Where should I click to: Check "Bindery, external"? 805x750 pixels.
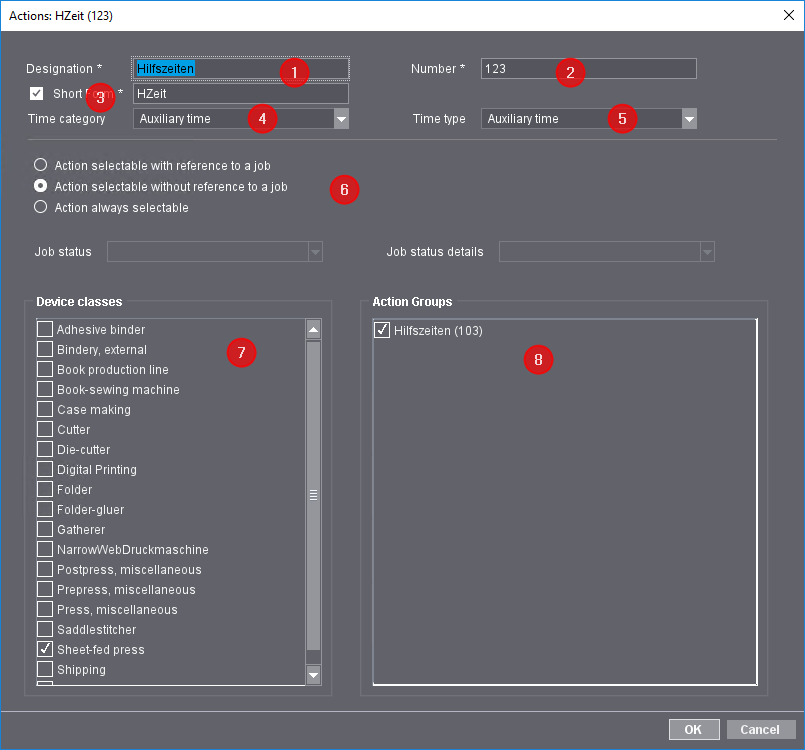[43, 349]
